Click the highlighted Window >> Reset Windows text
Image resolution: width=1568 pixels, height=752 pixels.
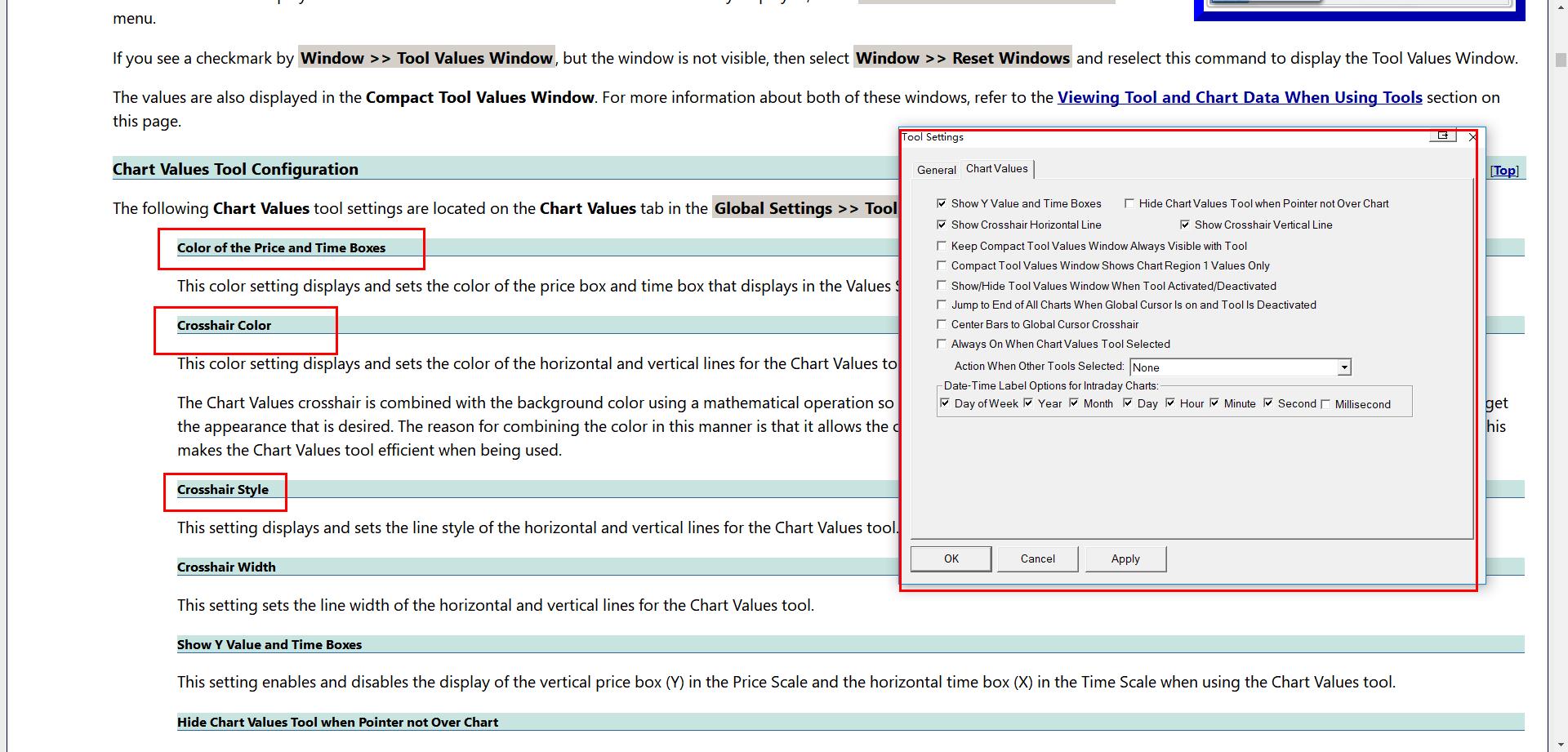[x=963, y=58]
